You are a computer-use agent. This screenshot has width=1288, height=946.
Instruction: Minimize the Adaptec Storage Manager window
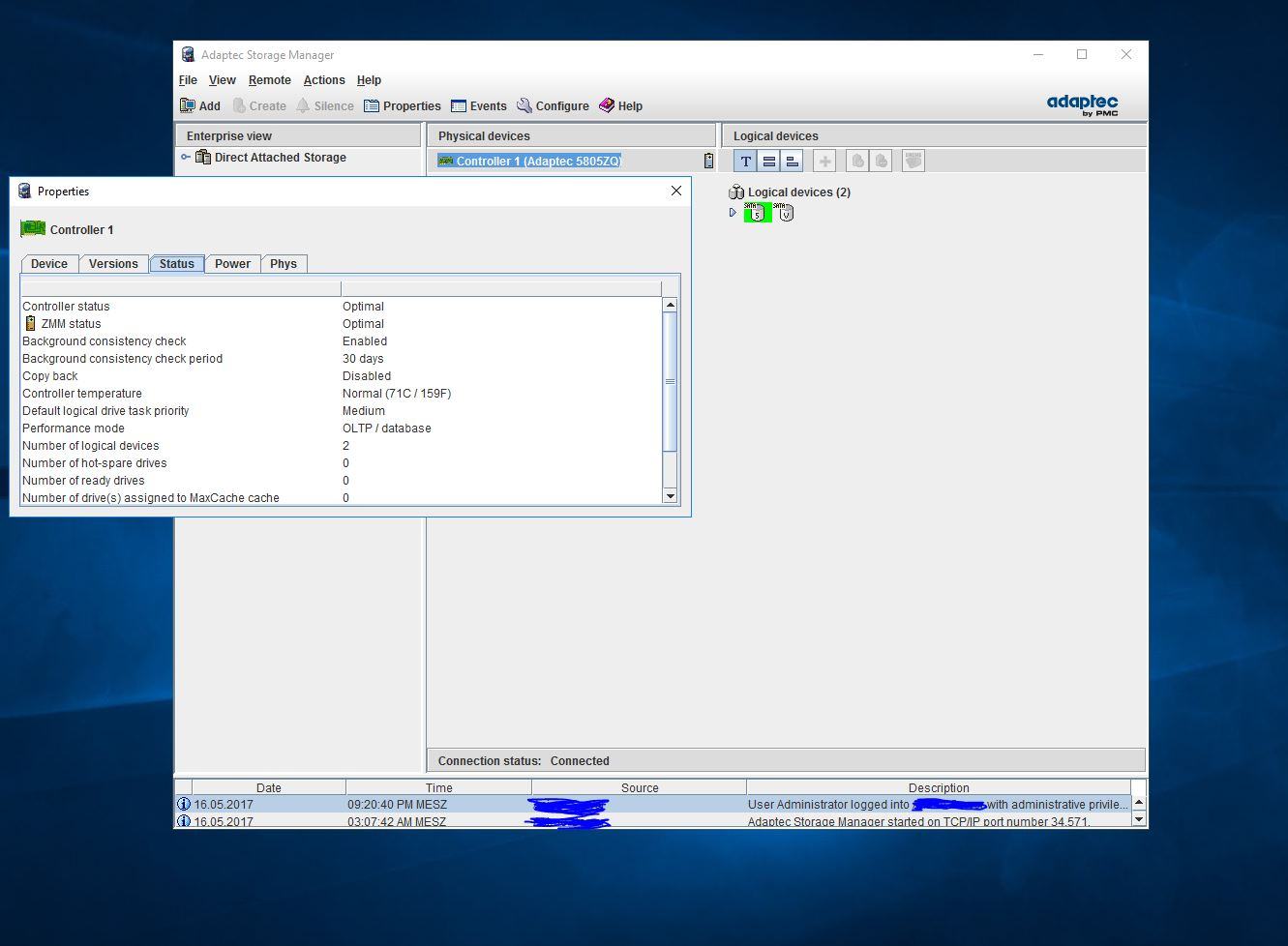pos(1038,54)
